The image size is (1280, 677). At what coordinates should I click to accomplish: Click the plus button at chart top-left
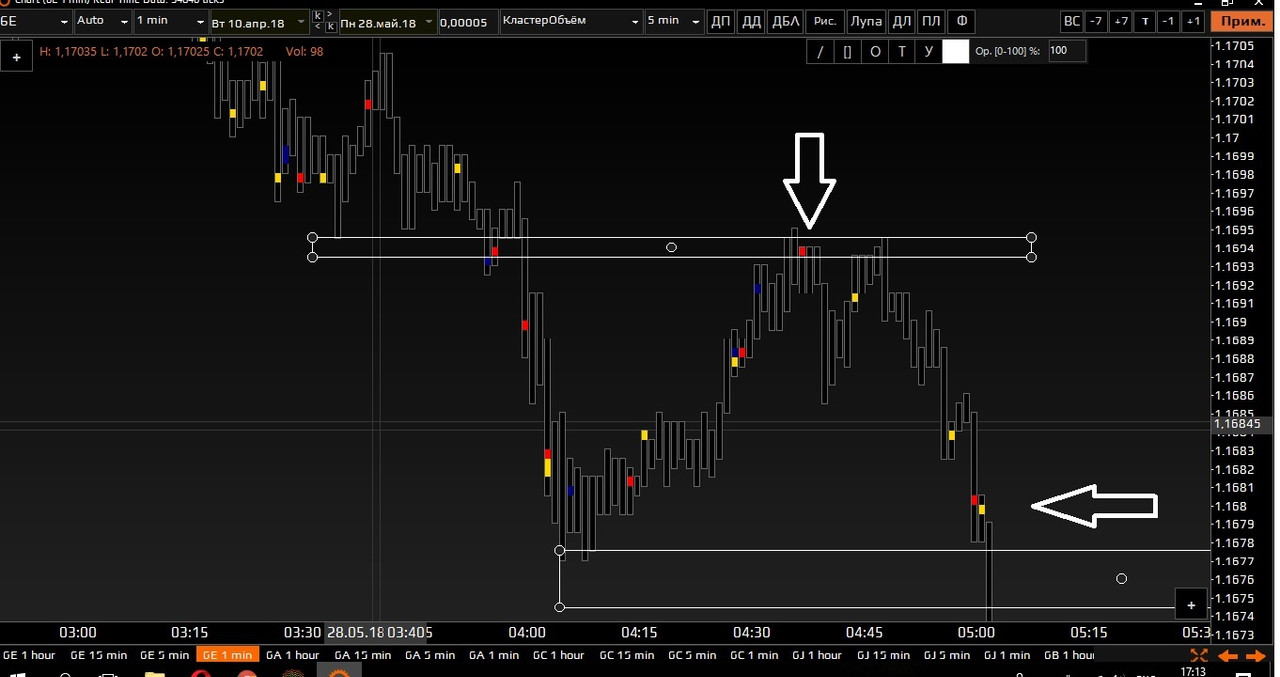point(17,58)
